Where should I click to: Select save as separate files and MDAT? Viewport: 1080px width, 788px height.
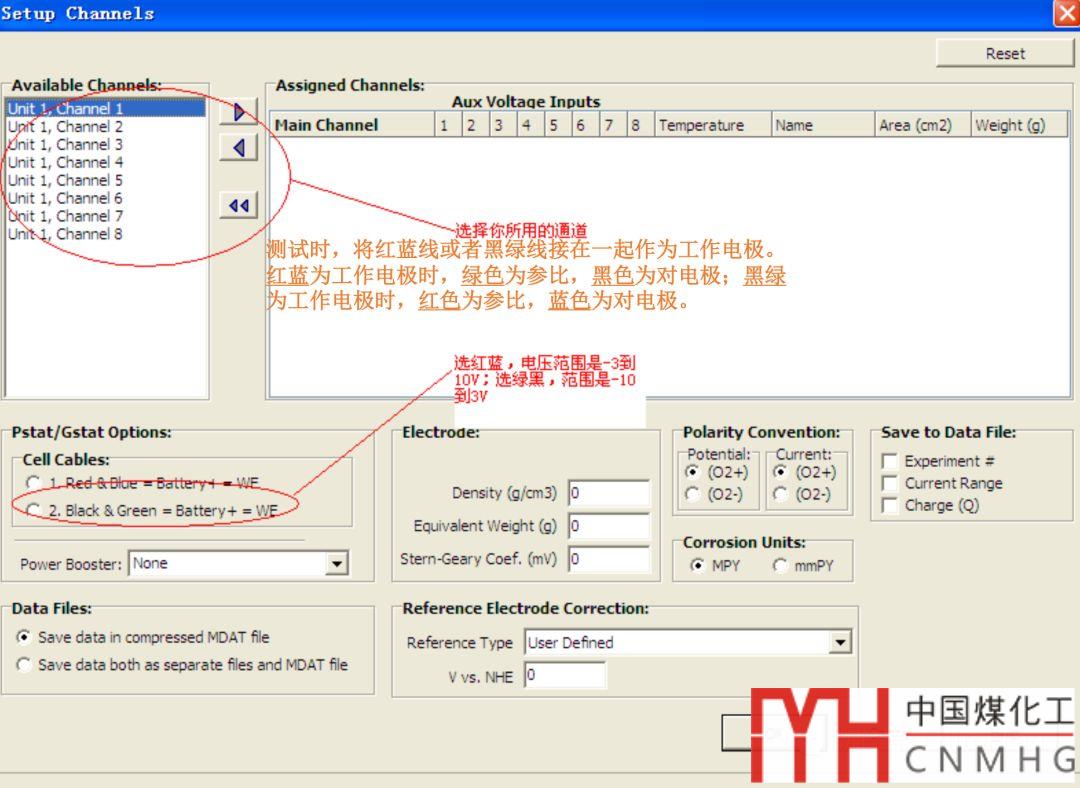click(24, 665)
